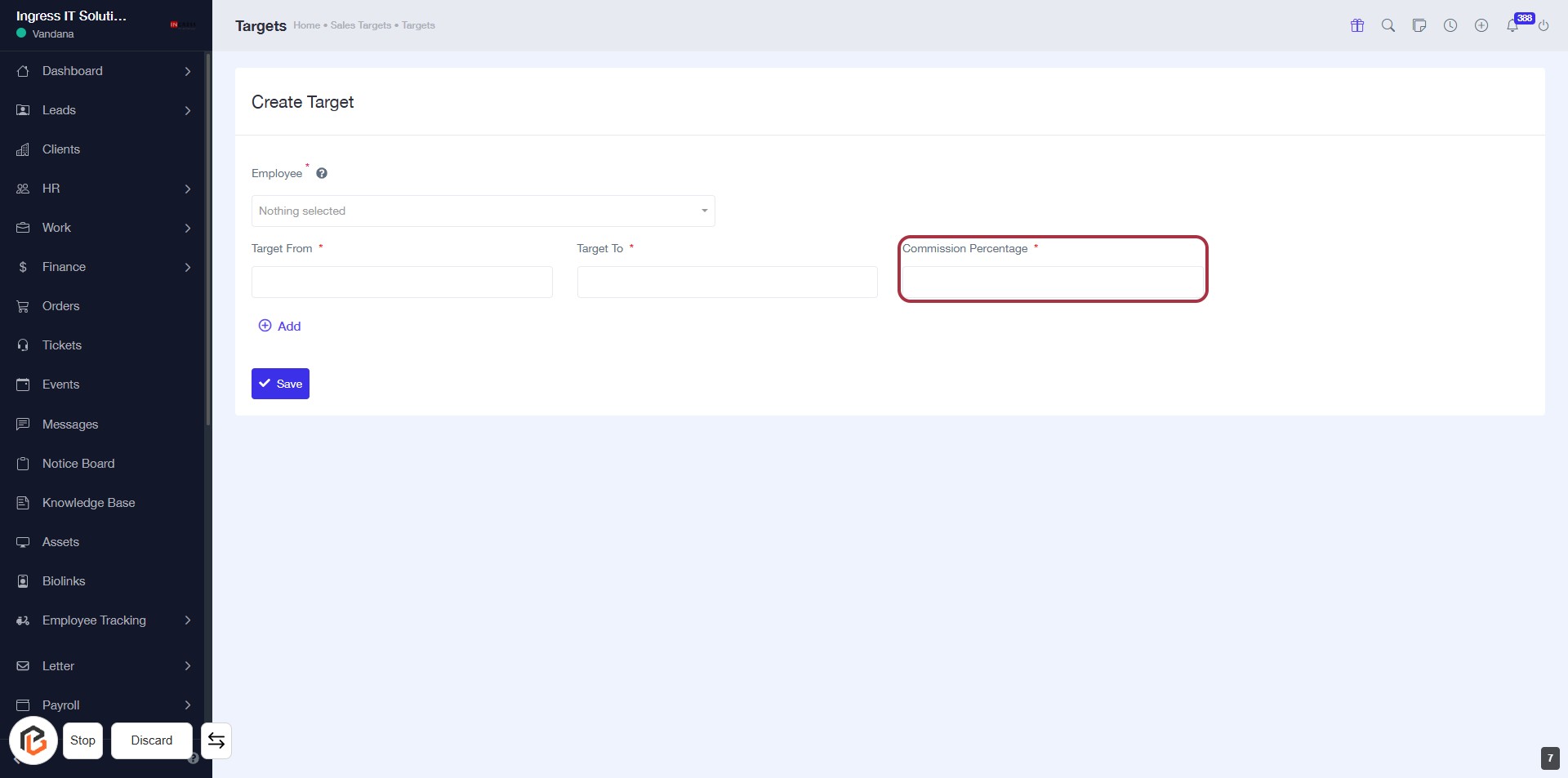Click Add to insert another target row
Screen dimensions: 1568x778
(280, 326)
